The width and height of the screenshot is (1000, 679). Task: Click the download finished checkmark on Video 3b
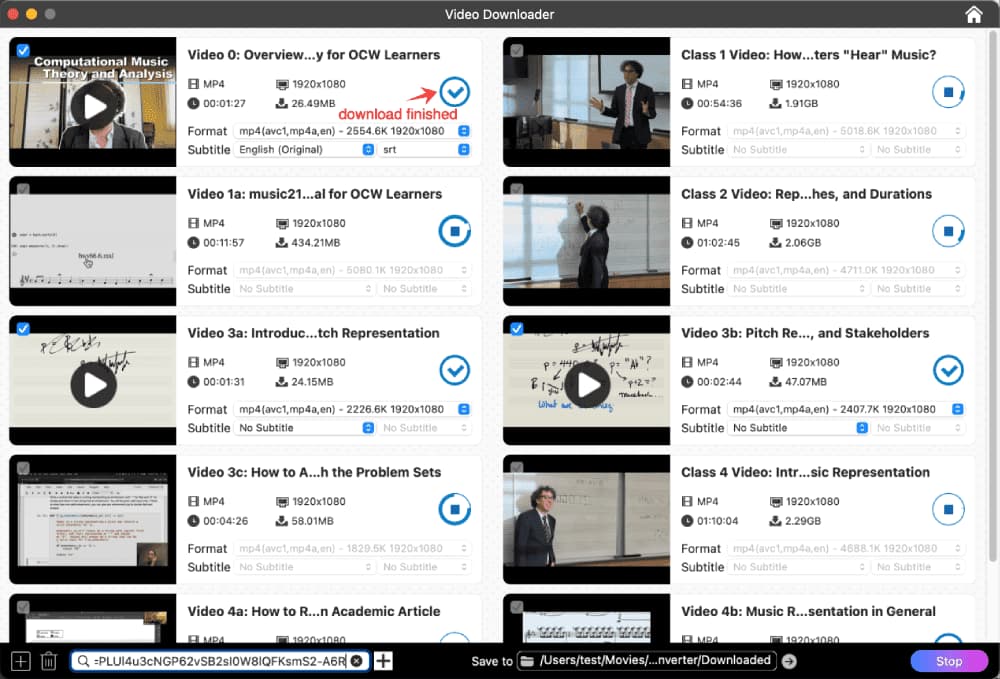pyautogui.click(x=948, y=370)
